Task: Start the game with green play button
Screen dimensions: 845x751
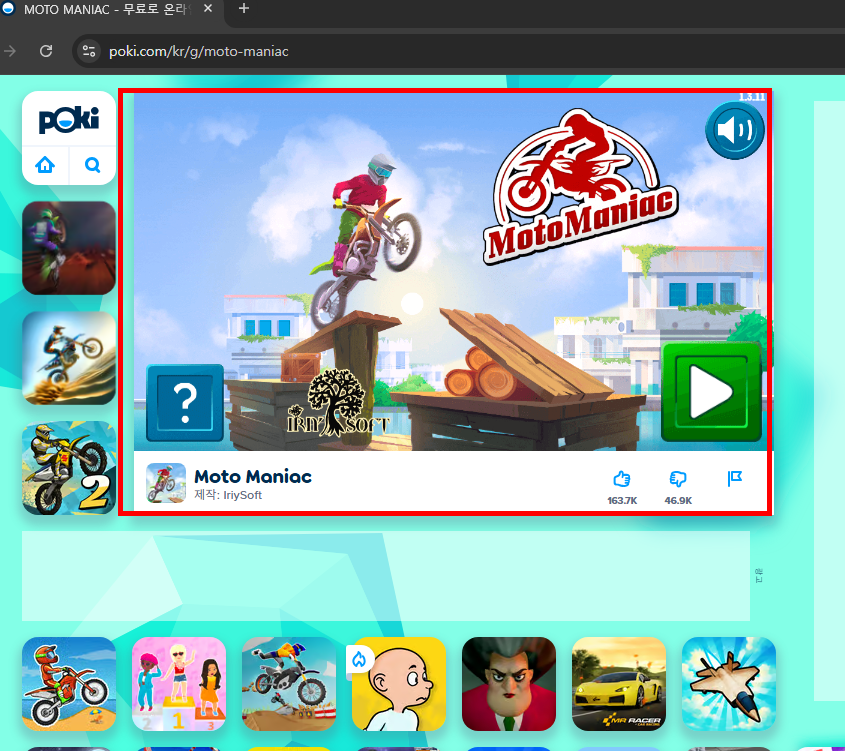Action: click(x=711, y=392)
